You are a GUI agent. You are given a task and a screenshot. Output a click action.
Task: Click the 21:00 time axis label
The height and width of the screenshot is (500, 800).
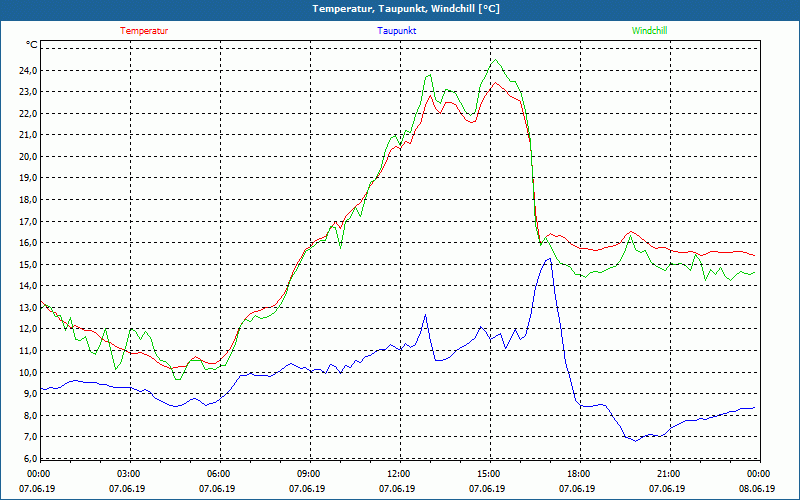click(669, 474)
